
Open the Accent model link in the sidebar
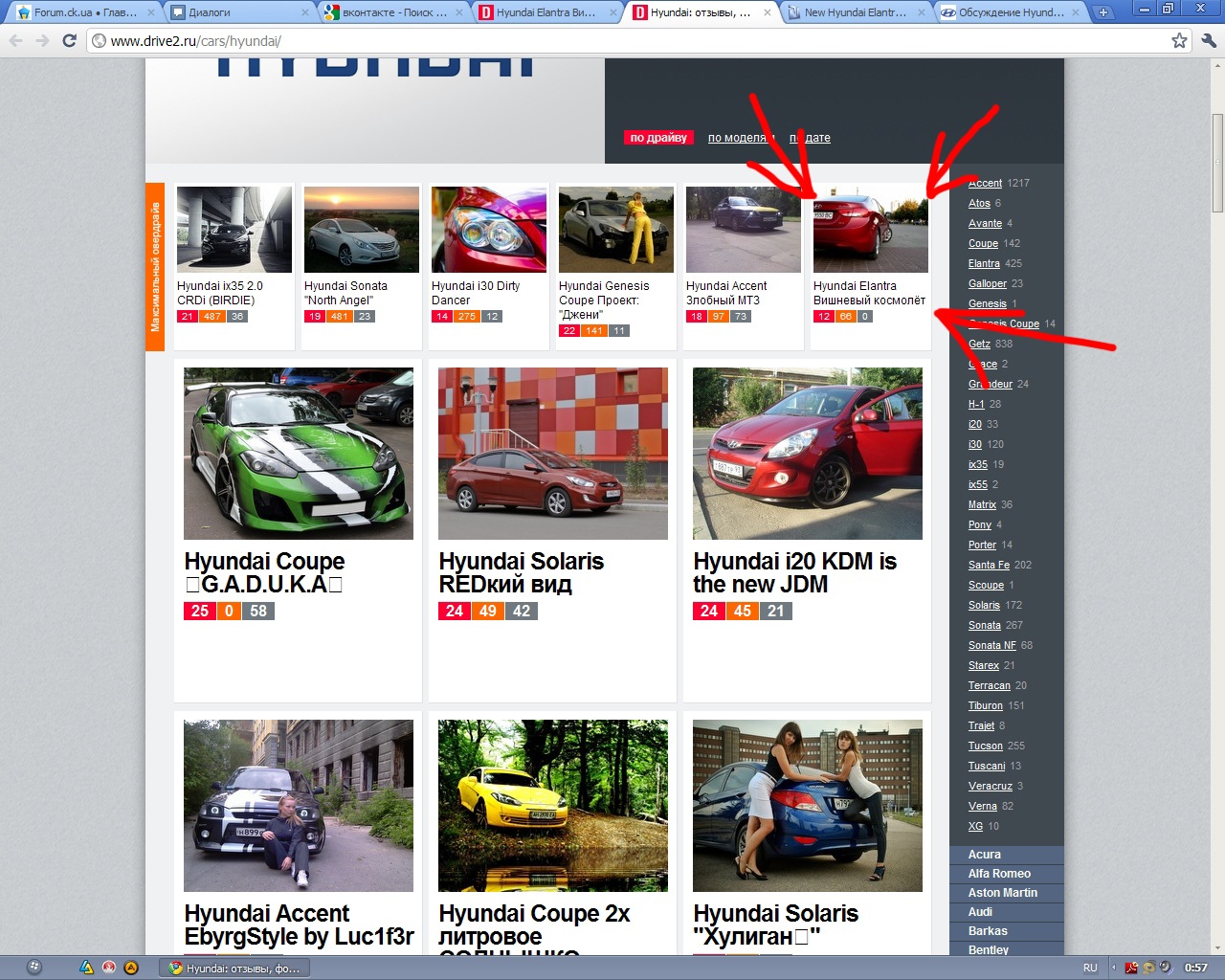985,183
